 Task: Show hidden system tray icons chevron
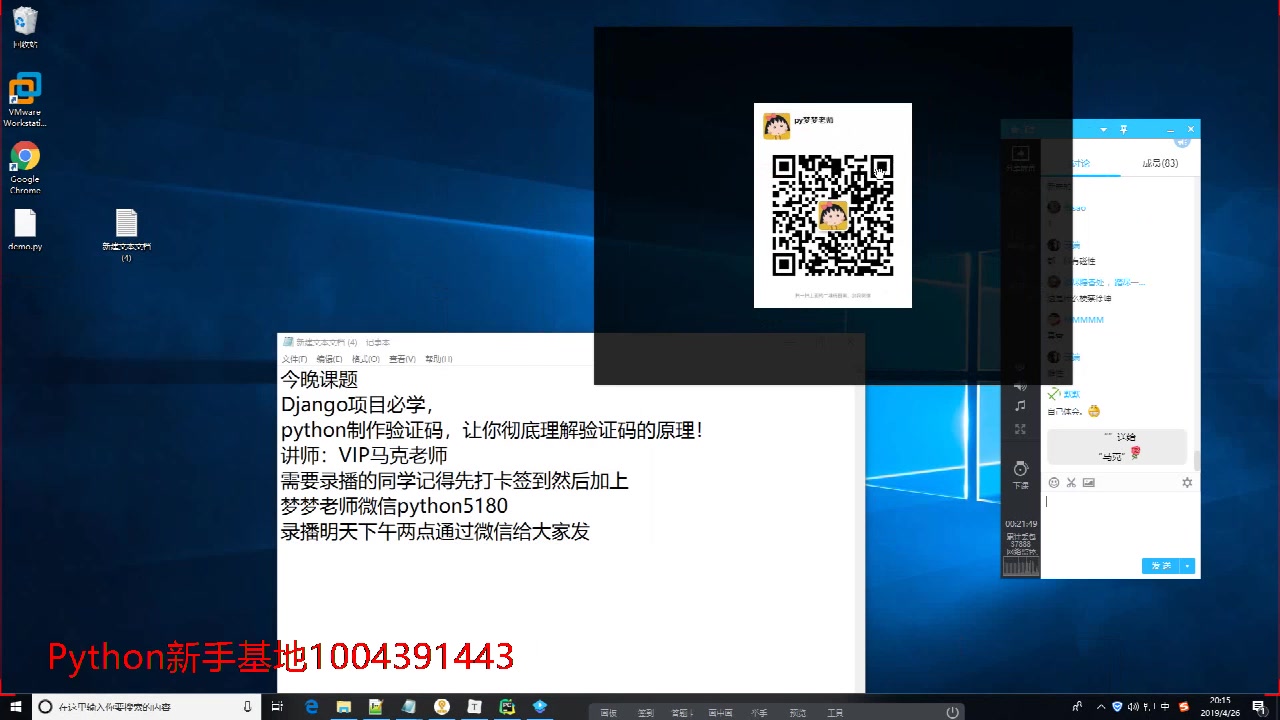[x=1101, y=707]
